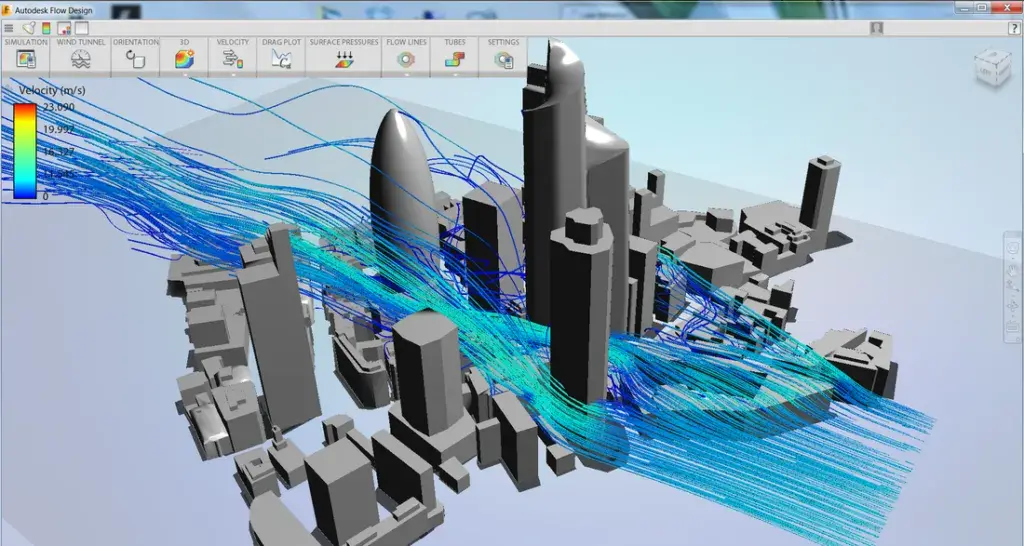This screenshot has width=1024, height=546.
Task: Open the Settings toolbar icon
Action: (503, 59)
